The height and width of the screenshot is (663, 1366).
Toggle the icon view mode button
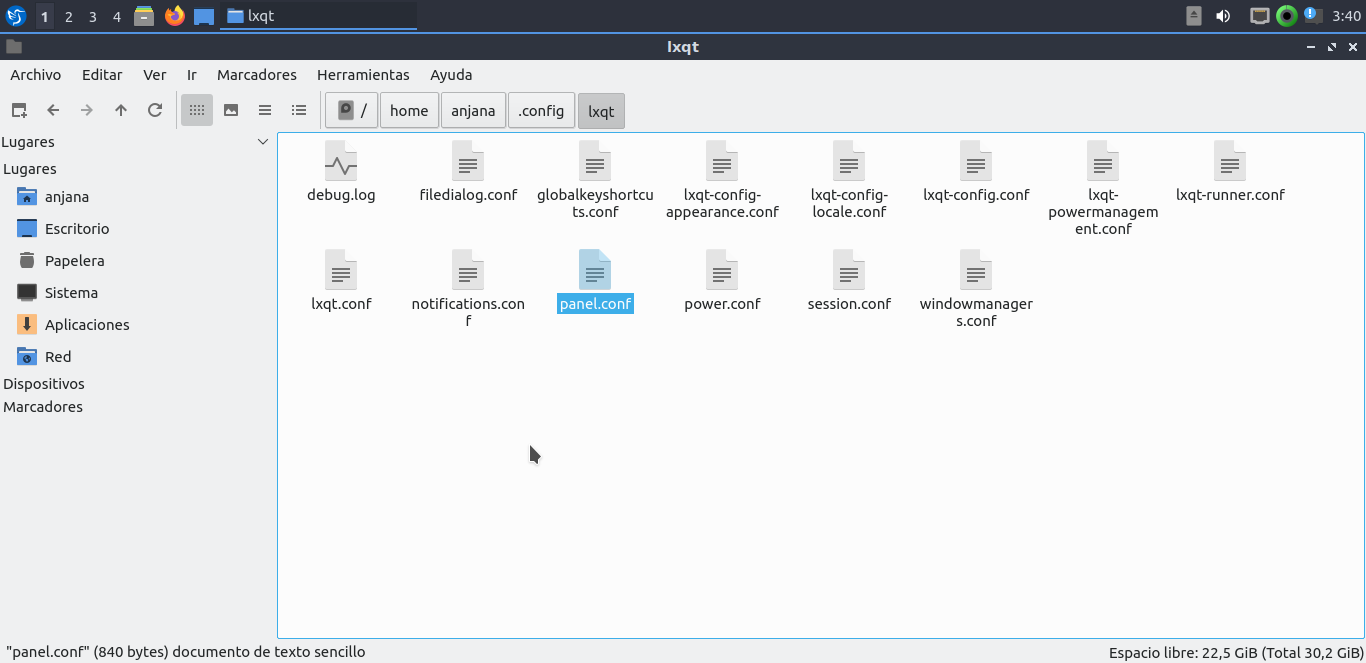click(x=197, y=110)
